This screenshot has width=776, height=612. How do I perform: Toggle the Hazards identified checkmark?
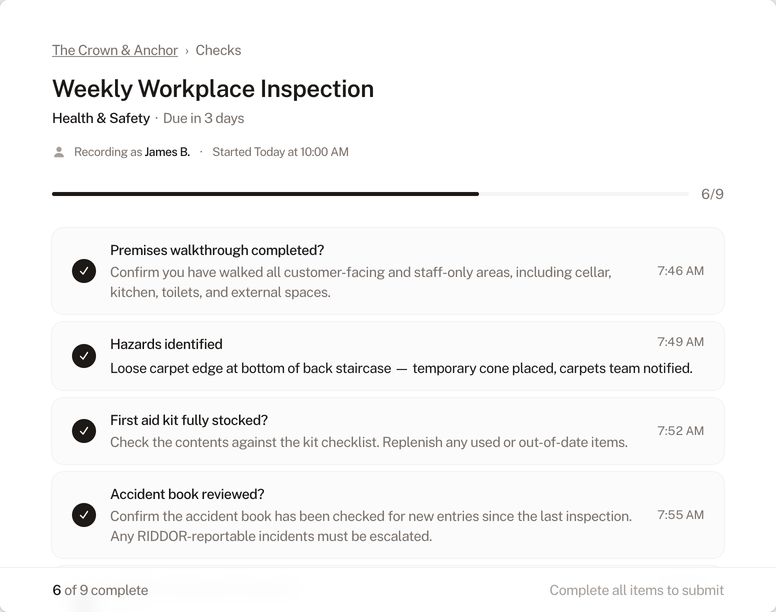(x=84, y=356)
